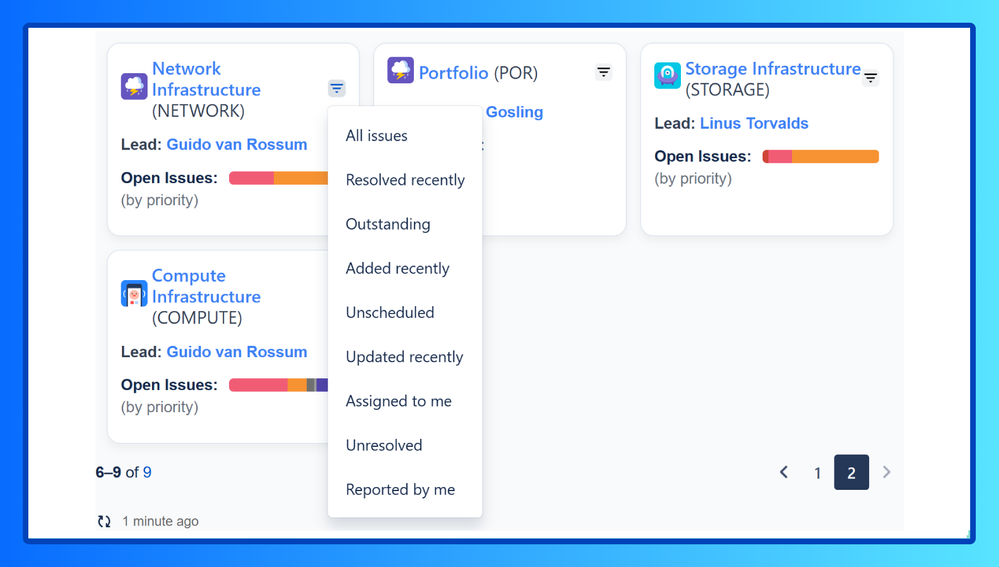Select All issues from the filter menu
Viewport: 999px width, 567px height.
(405, 136)
